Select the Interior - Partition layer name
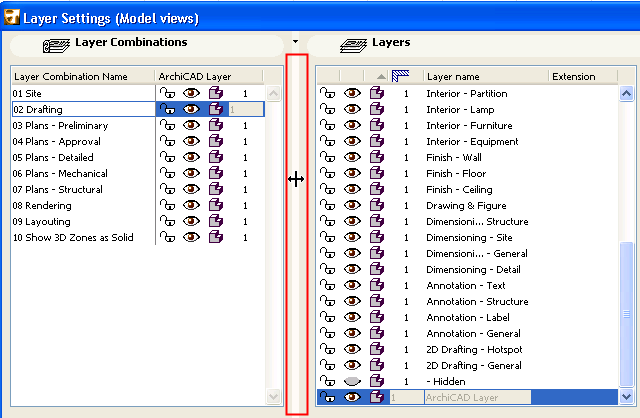Viewport: 640px width, 418px height. coord(467,93)
